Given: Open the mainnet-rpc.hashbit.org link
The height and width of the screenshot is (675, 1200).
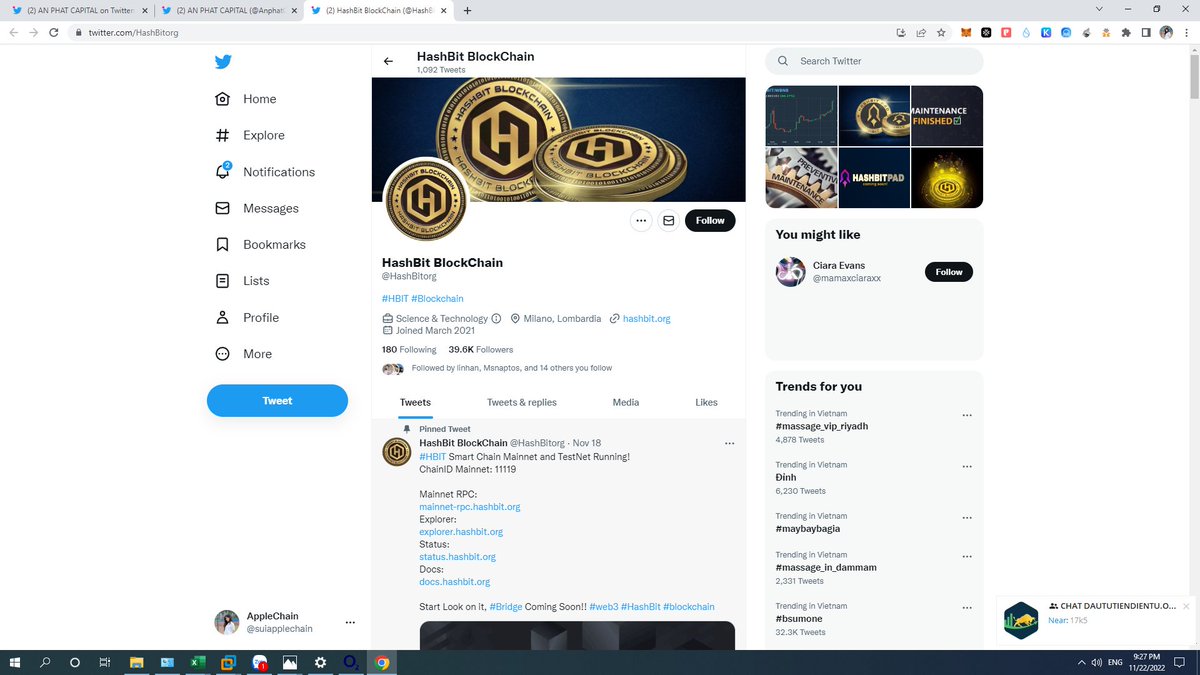Looking at the screenshot, I should click(470, 507).
